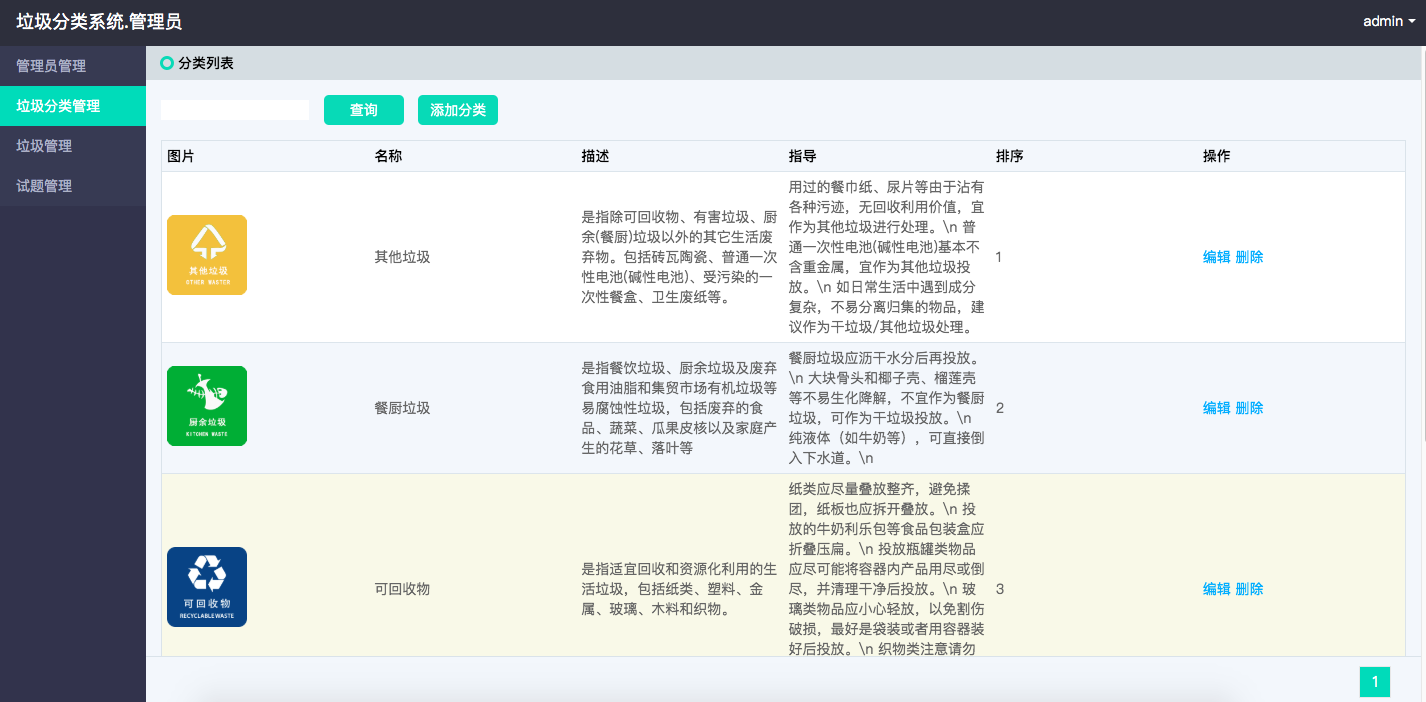Click the blue Recyclable Waste category image
Viewport: 1426px width, 702px height.
pos(207,587)
